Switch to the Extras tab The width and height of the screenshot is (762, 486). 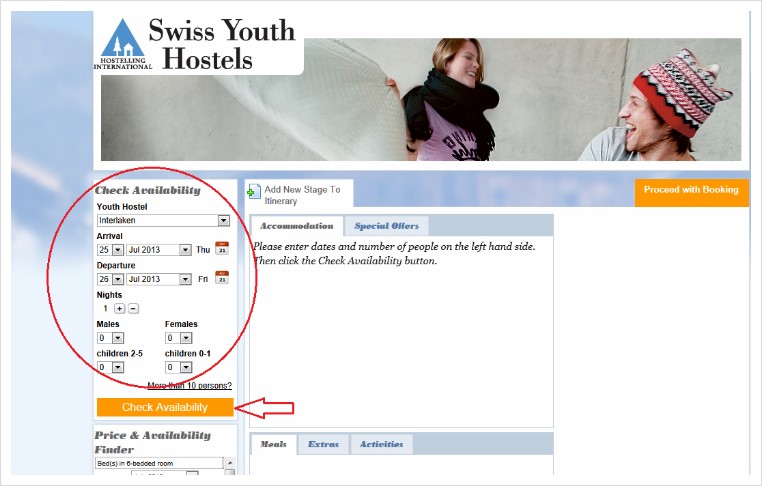point(323,444)
